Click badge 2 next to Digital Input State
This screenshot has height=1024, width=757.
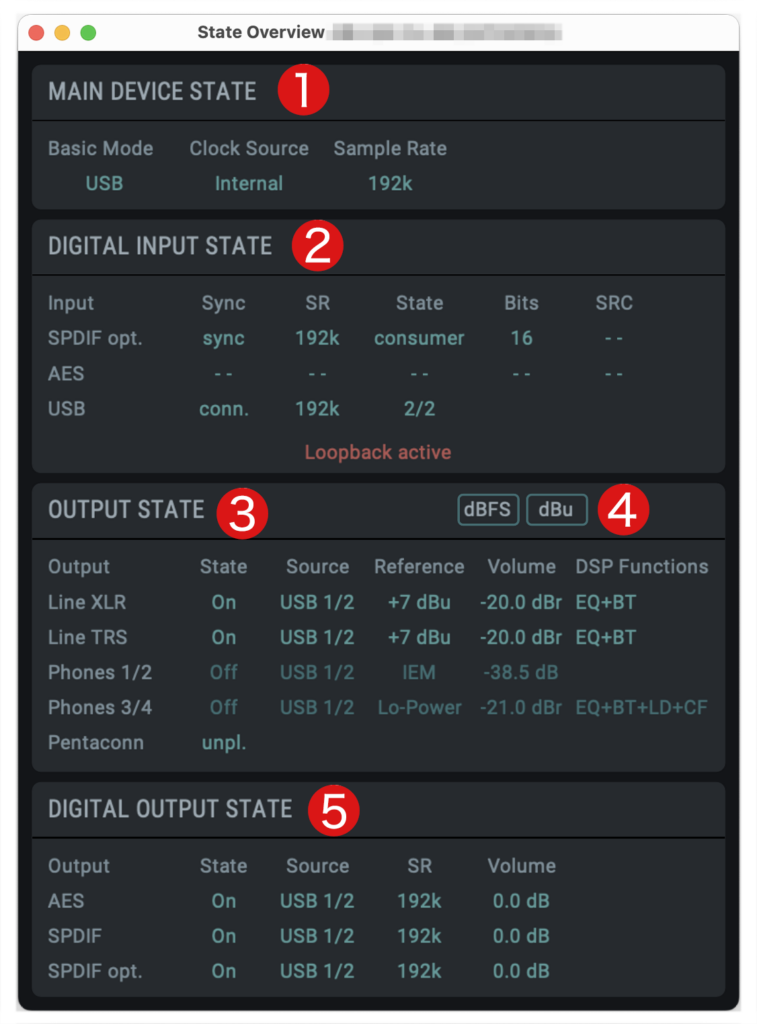pos(316,245)
